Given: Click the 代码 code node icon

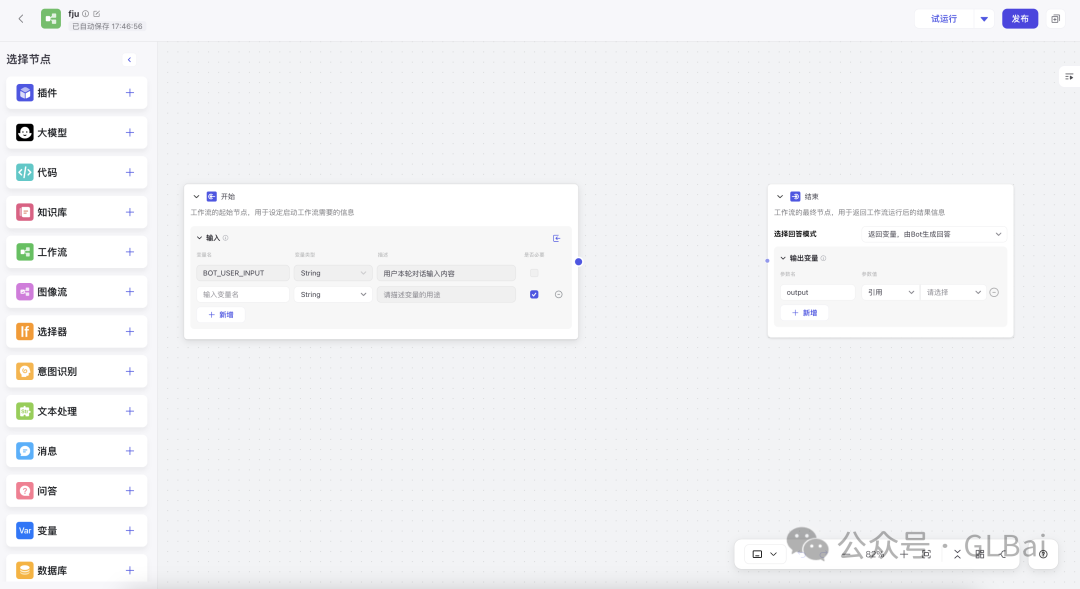Looking at the screenshot, I should (25, 172).
